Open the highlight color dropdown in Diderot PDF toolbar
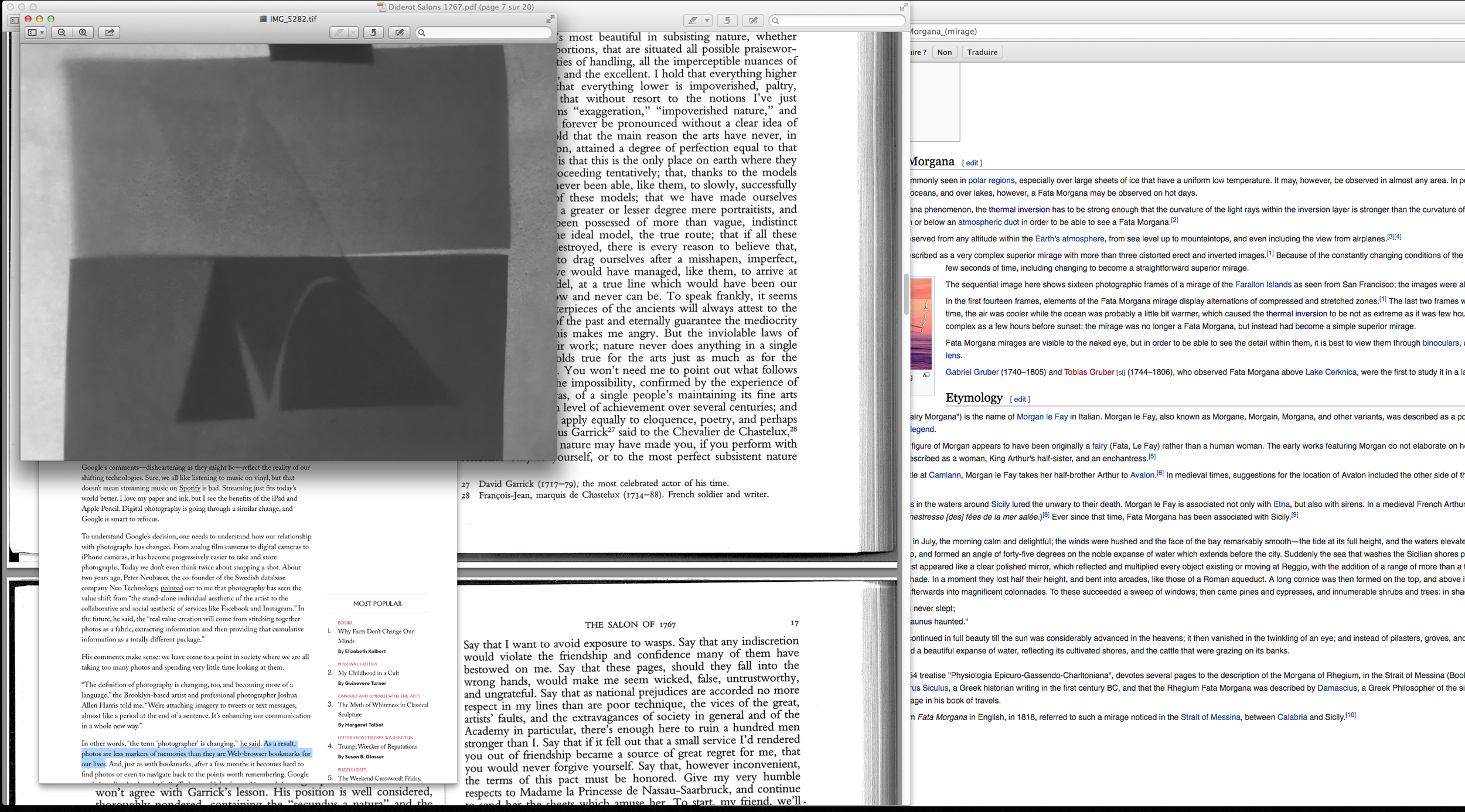 (707, 21)
